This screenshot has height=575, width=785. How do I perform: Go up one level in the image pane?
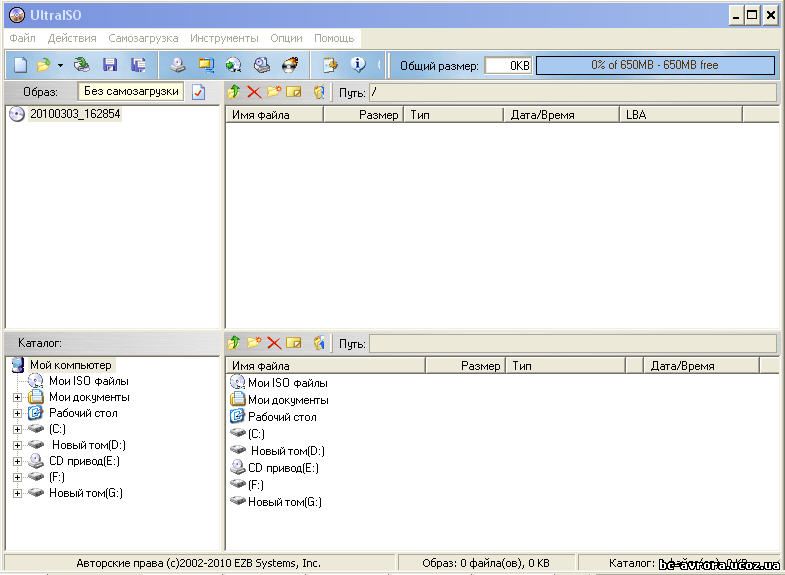(x=234, y=92)
